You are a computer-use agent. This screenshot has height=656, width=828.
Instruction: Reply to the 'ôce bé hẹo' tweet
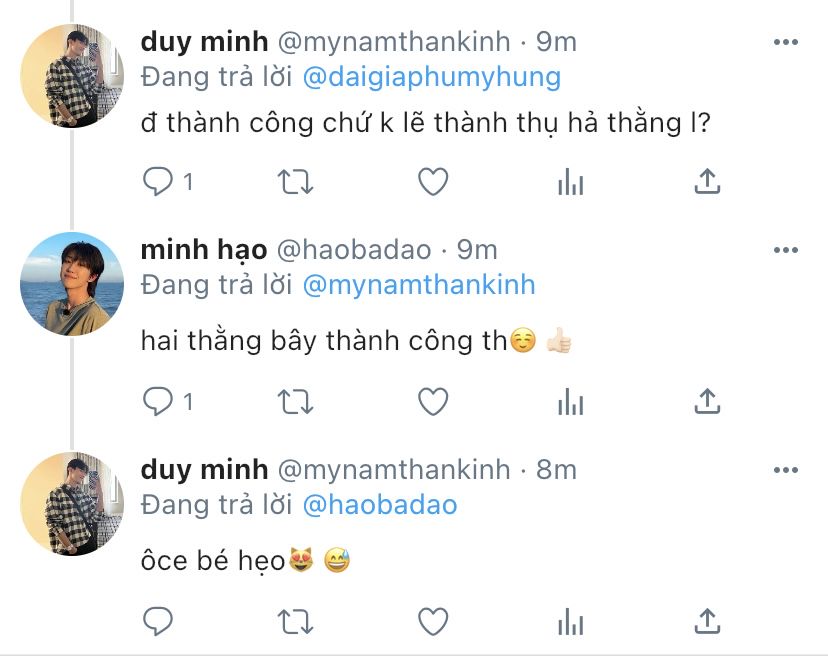(x=158, y=621)
